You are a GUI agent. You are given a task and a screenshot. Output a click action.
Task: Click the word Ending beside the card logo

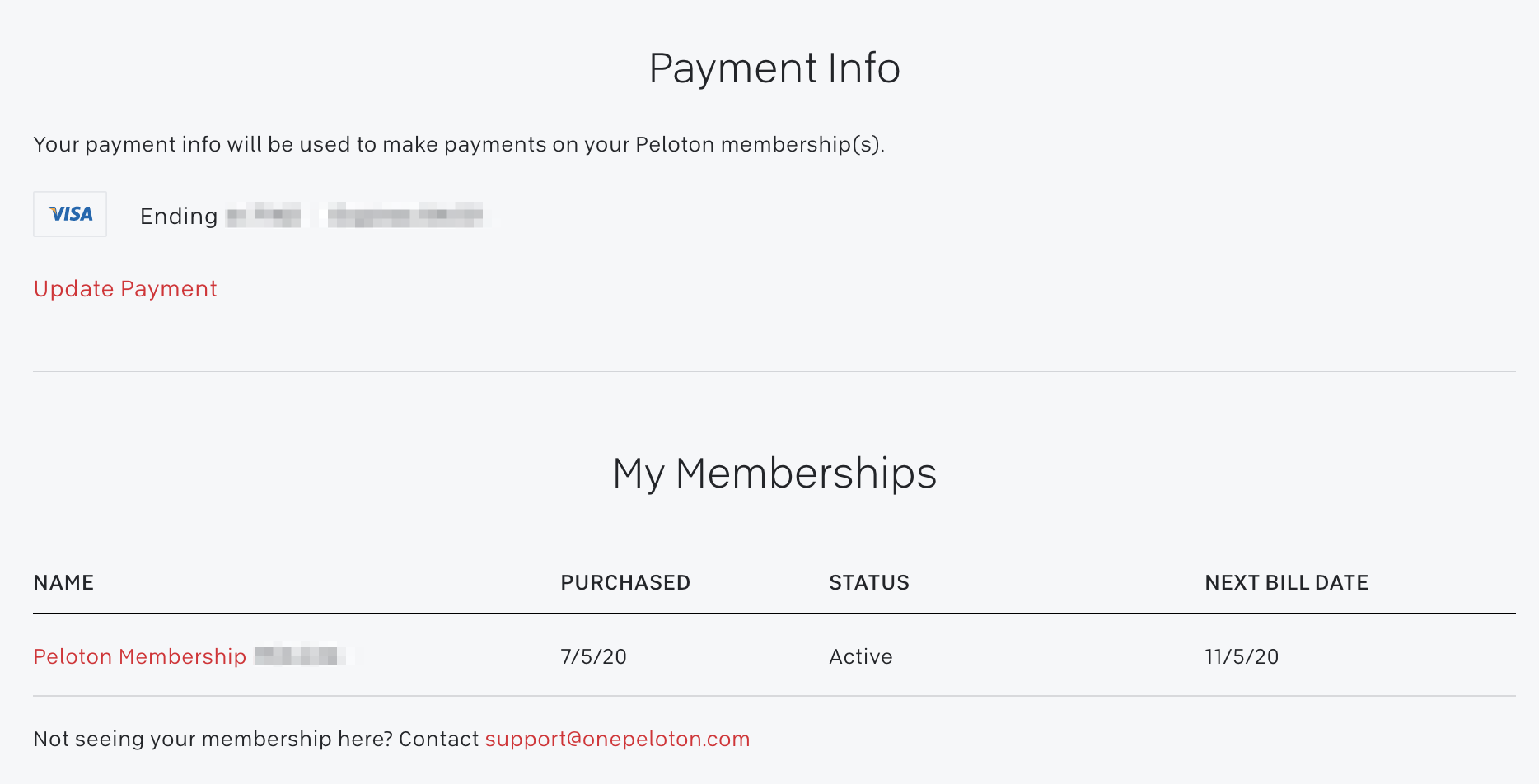point(179,217)
